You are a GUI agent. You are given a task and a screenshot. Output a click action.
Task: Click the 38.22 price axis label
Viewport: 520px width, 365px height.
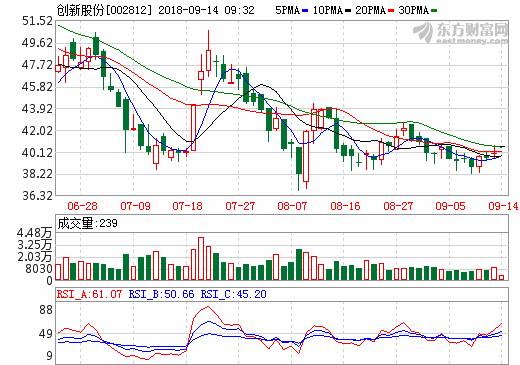37,174
